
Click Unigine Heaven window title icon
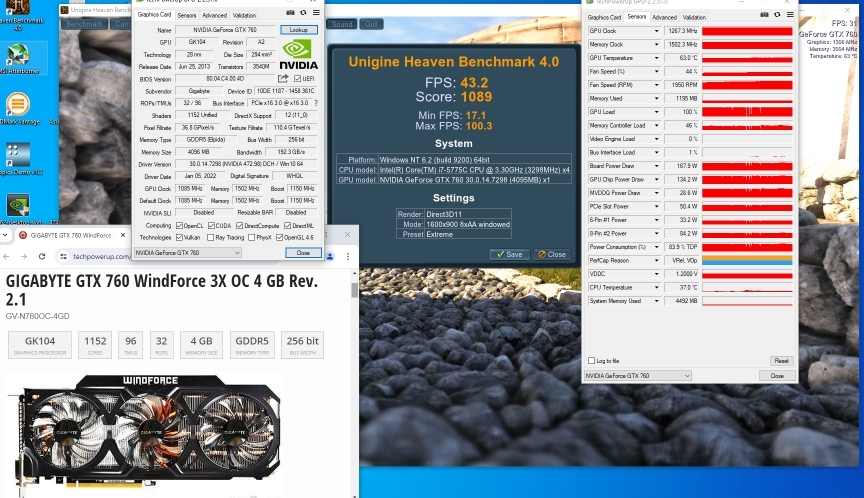[x=64, y=10]
